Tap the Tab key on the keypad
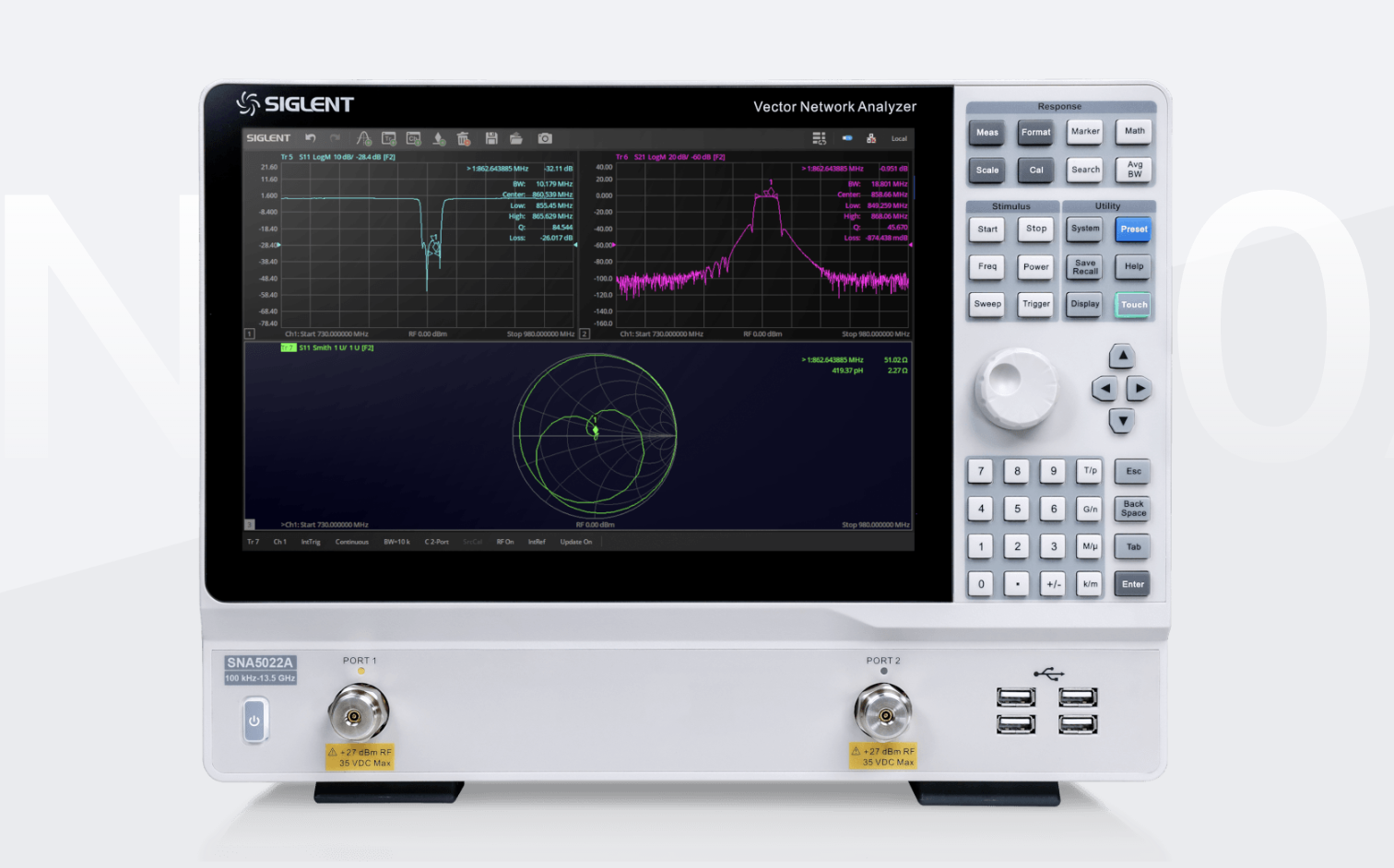This screenshot has width=1394, height=868. [1133, 547]
